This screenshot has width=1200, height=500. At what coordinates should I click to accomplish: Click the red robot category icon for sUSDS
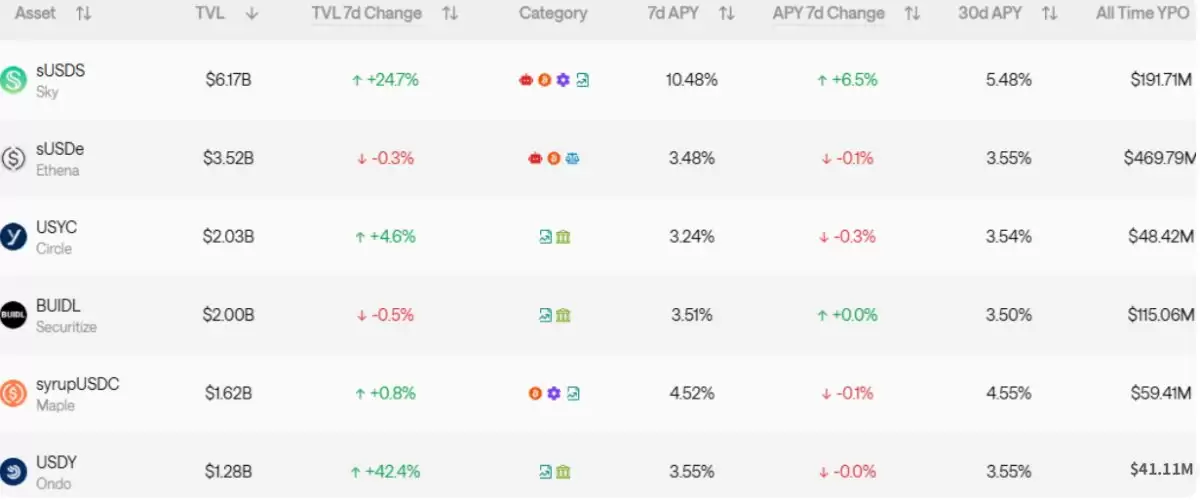pos(526,80)
